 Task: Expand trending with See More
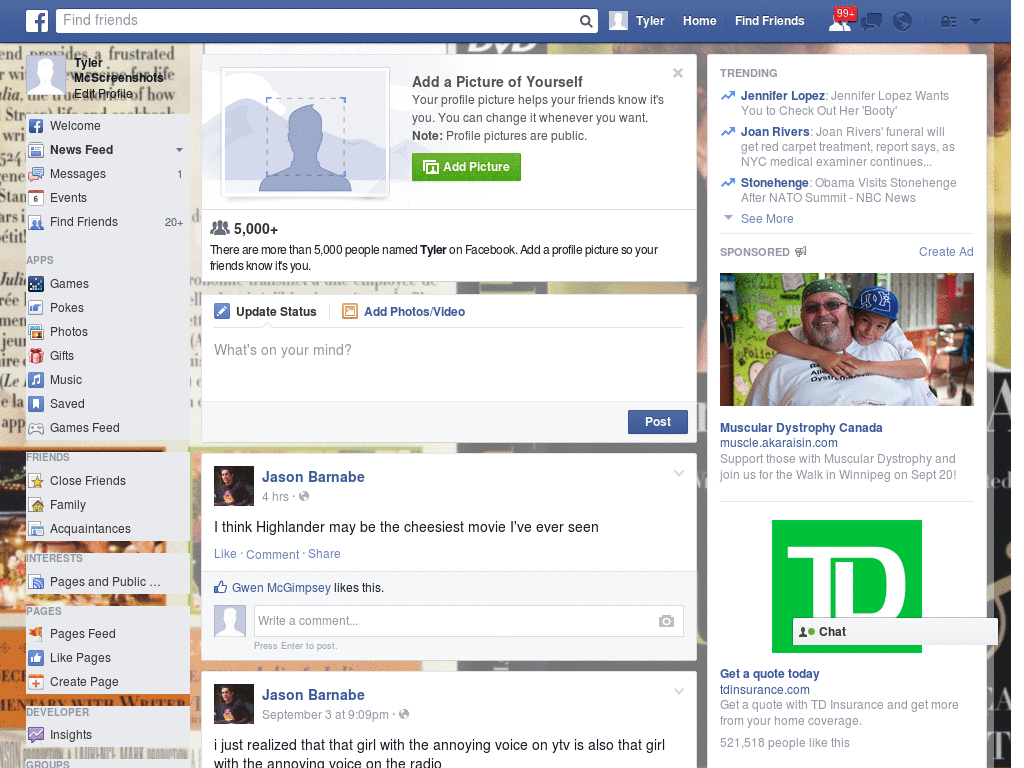click(x=767, y=219)
